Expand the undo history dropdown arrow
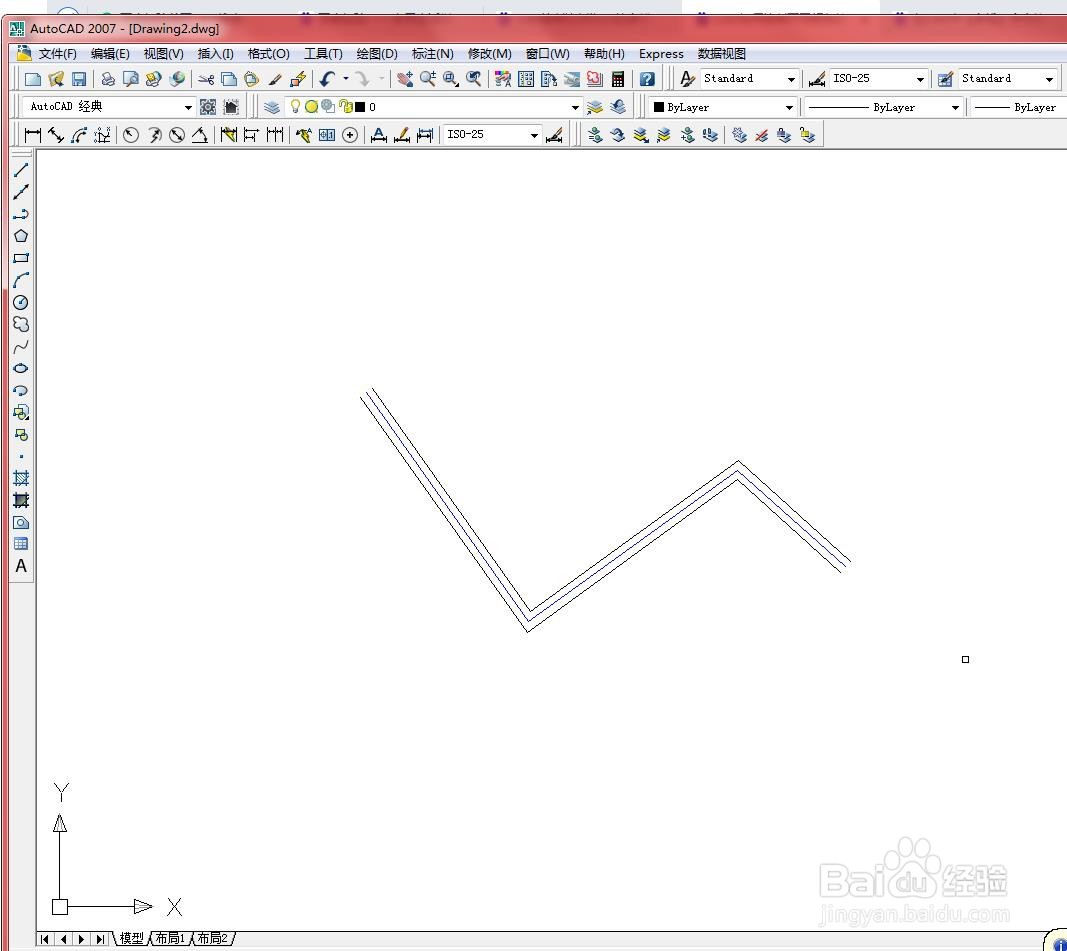Image resolution: width=1067 pixels, height=951 pixels. 346,79
